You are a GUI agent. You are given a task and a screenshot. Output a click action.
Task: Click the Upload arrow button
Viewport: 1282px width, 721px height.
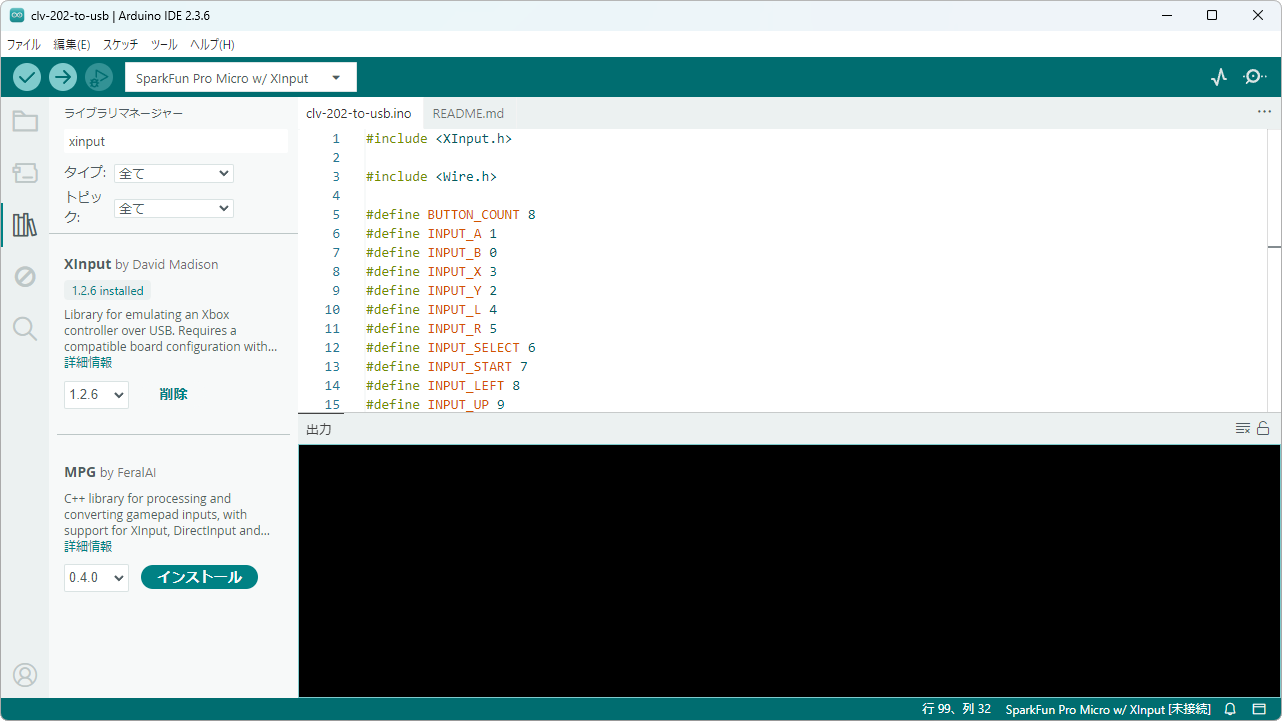click(63, 77)
